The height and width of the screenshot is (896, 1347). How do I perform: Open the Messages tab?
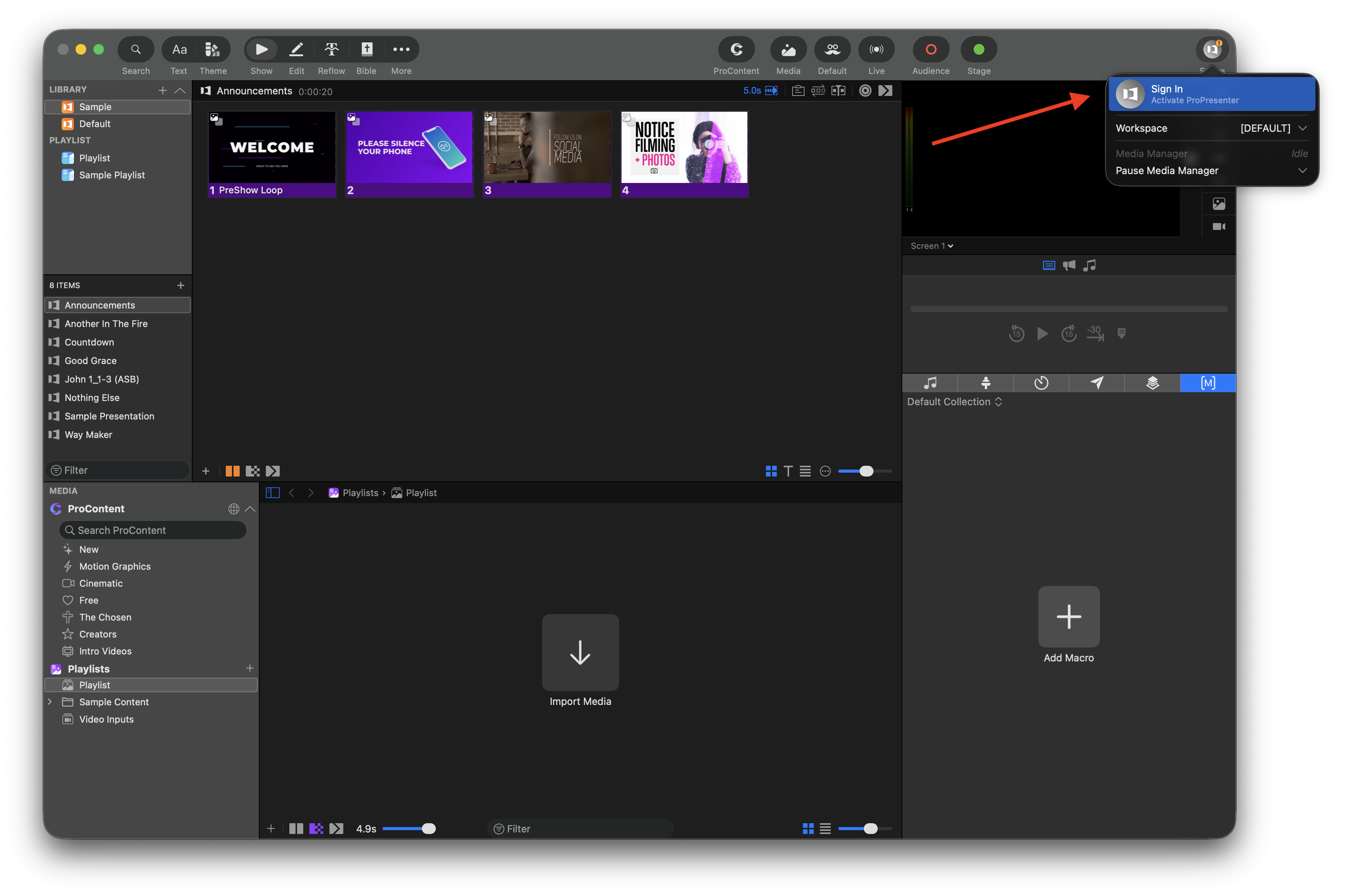1097,383
